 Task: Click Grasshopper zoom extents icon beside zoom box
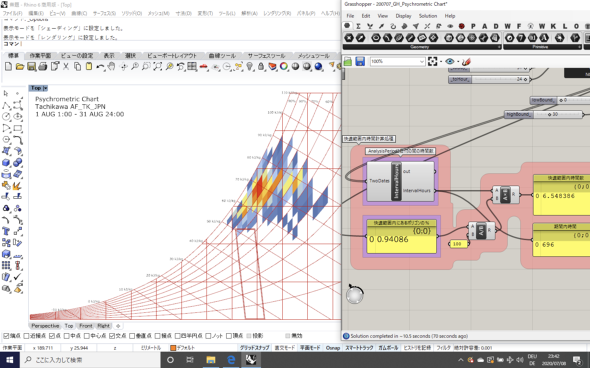(432, 61)
